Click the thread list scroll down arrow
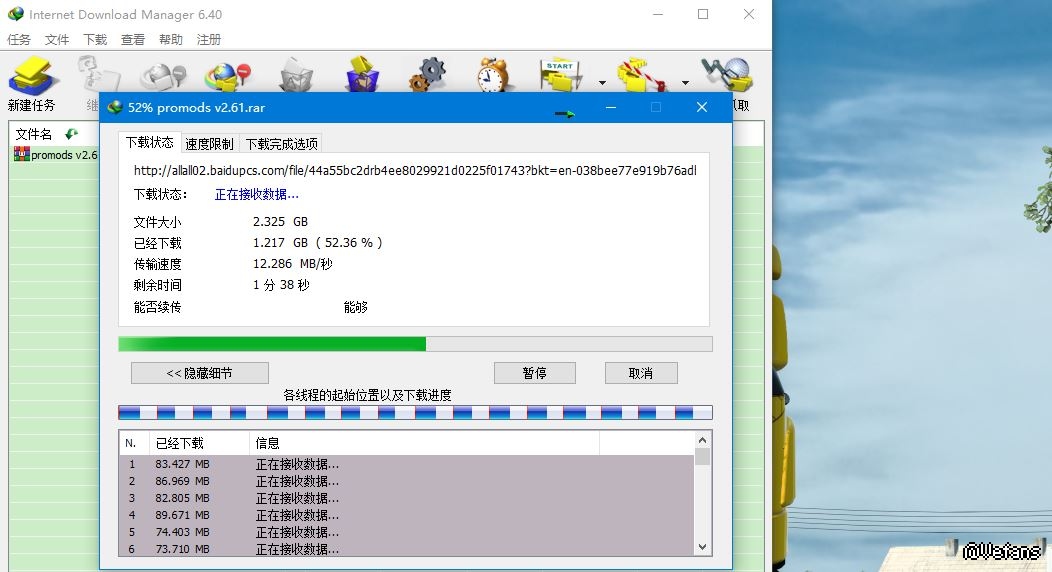Screen dimensions: 1052x572 click(702, 547)
